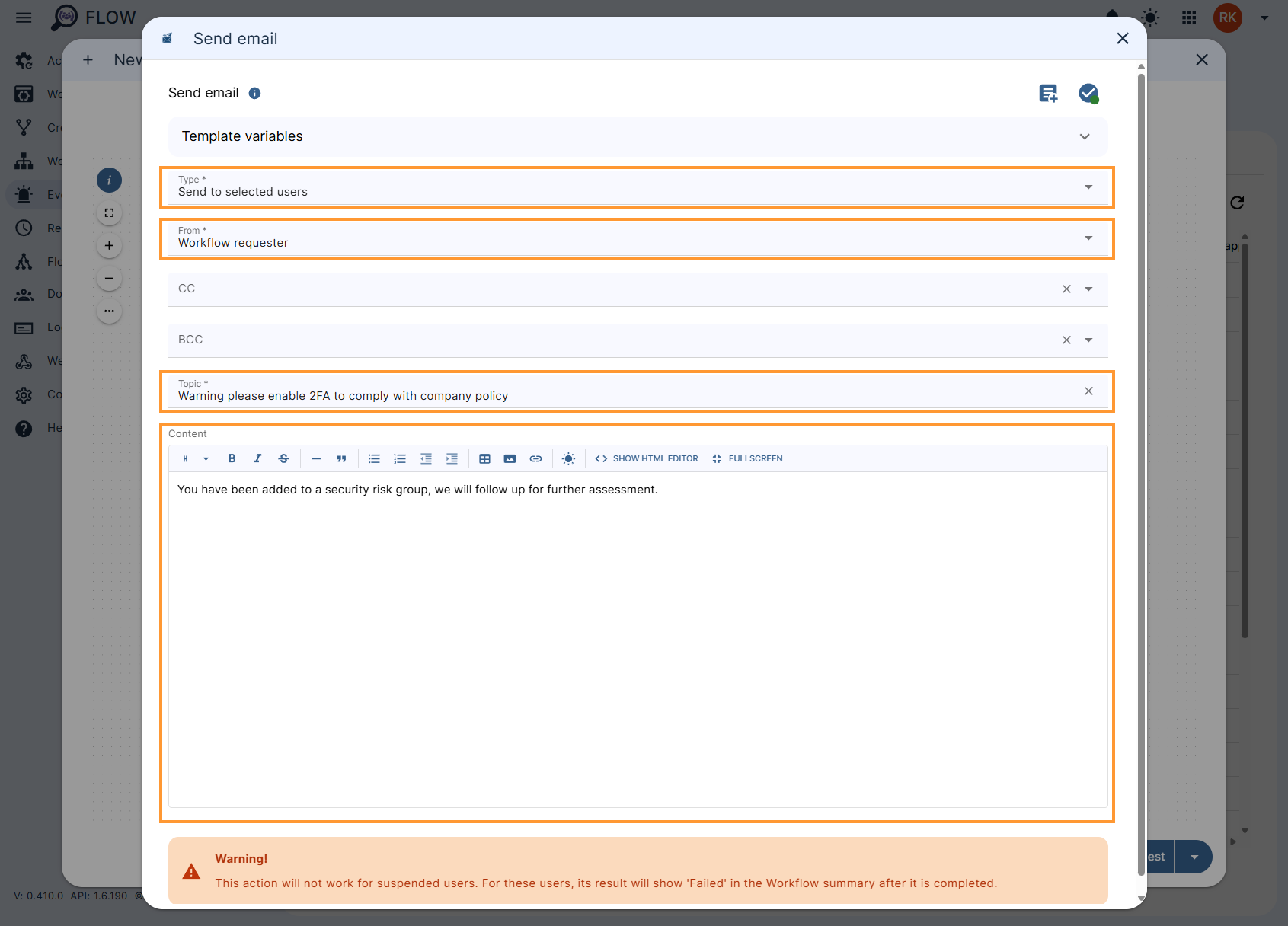Toggle light/dark theme in top bar
The height and width of the screenshot is (926, 1288).
[1150, 18]
